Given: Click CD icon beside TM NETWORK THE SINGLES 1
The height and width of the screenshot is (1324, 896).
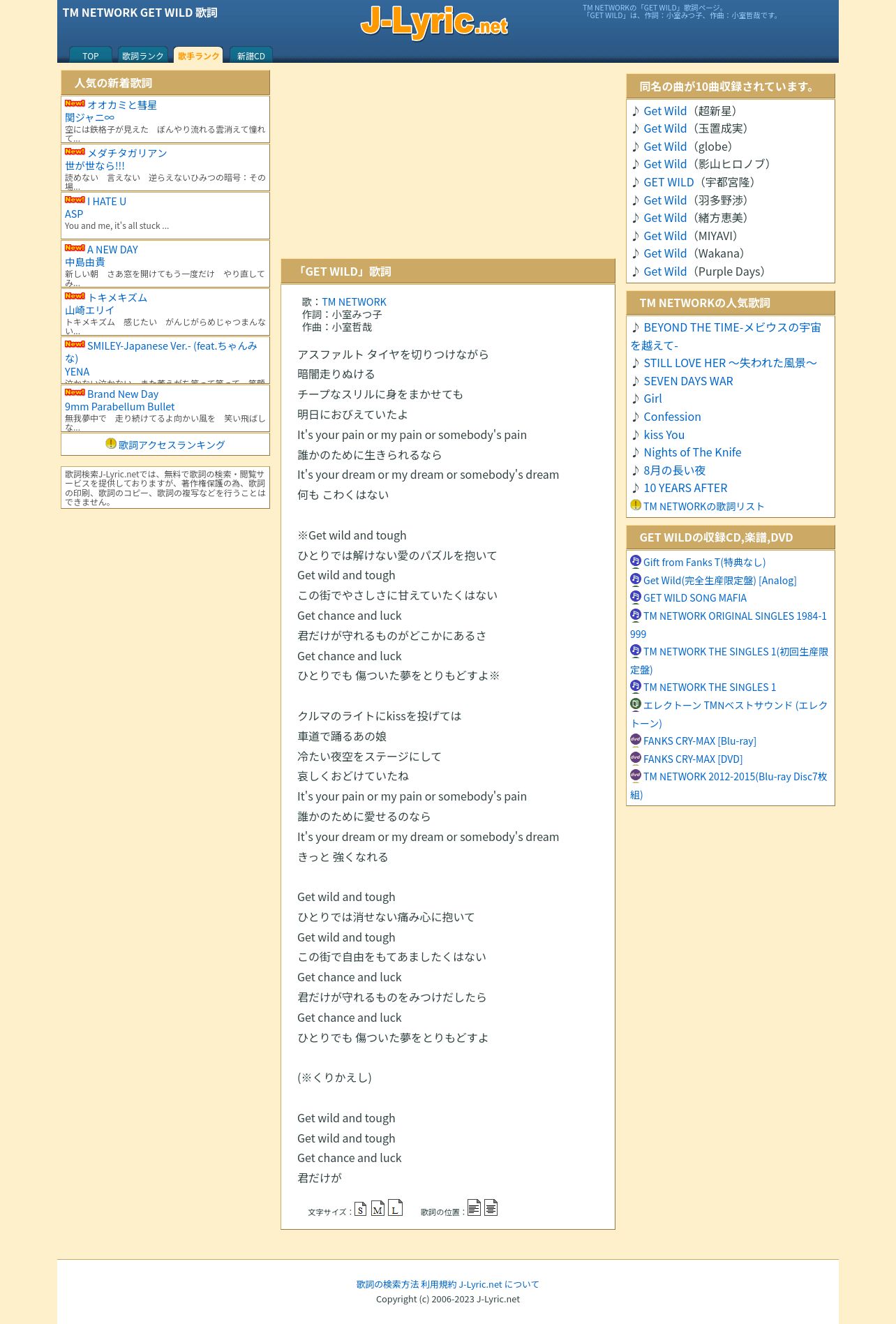Looking at the screenshot, I should [x=636, y=685].
